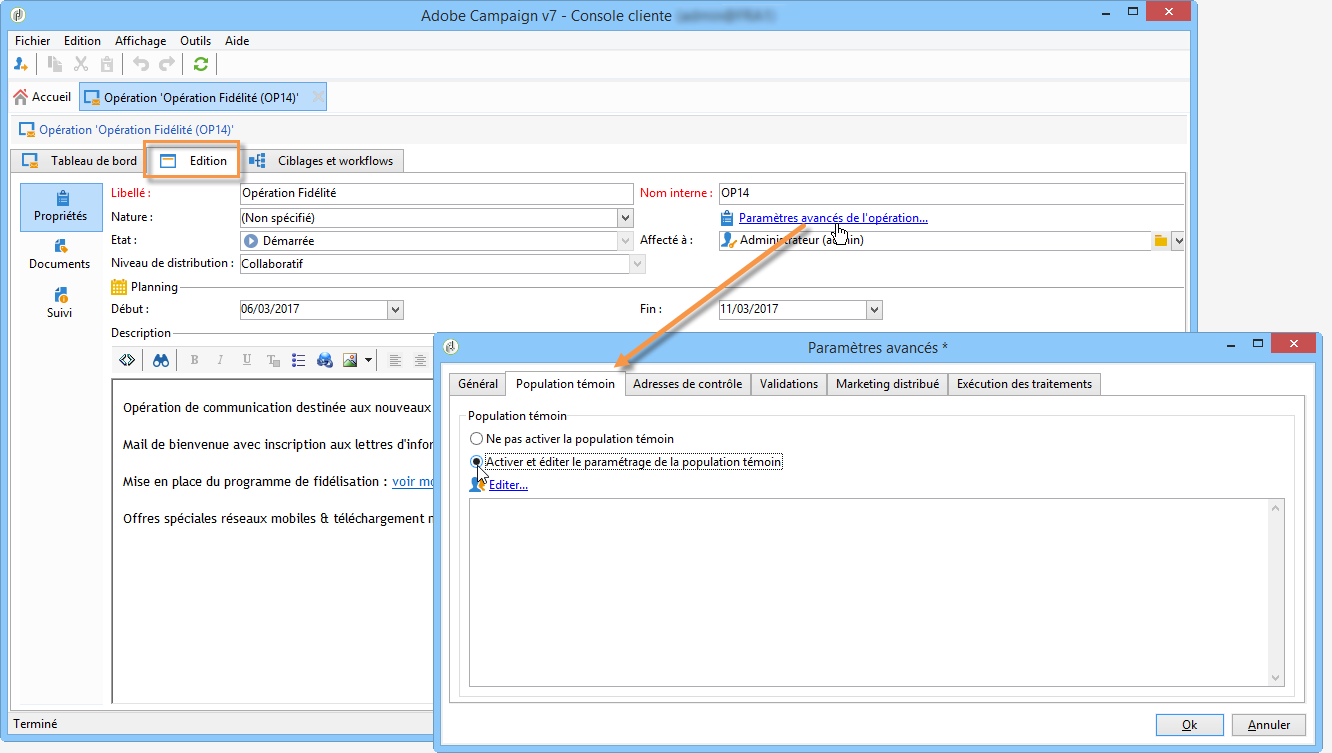The image size is (1332, 753).
Task: Click the insert image icon in the editor
Action: click(x=350, y=360)
